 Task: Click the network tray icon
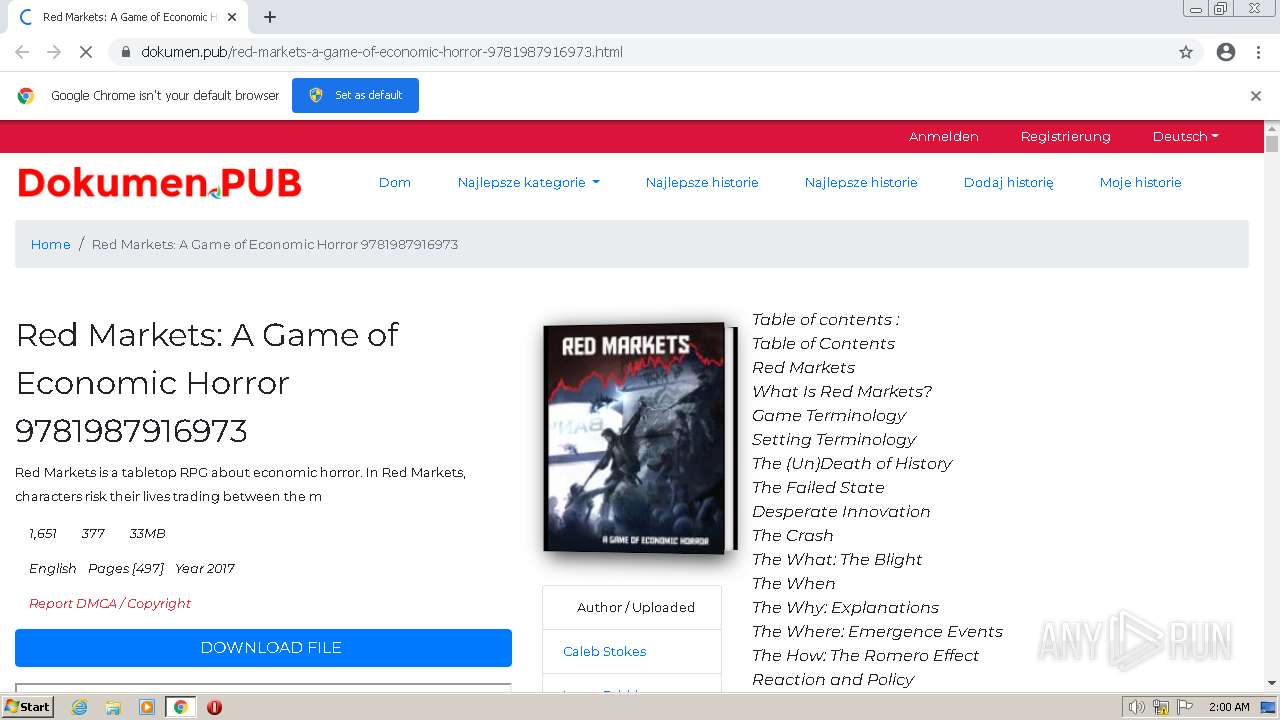1161,707
